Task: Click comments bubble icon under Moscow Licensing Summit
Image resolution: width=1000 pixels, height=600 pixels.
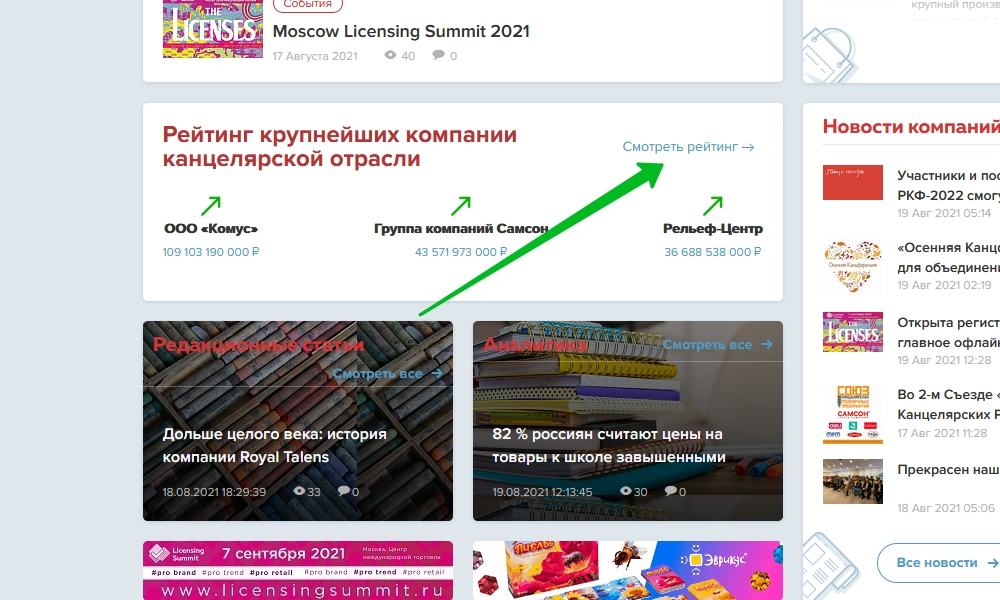Action: [438, 55]
